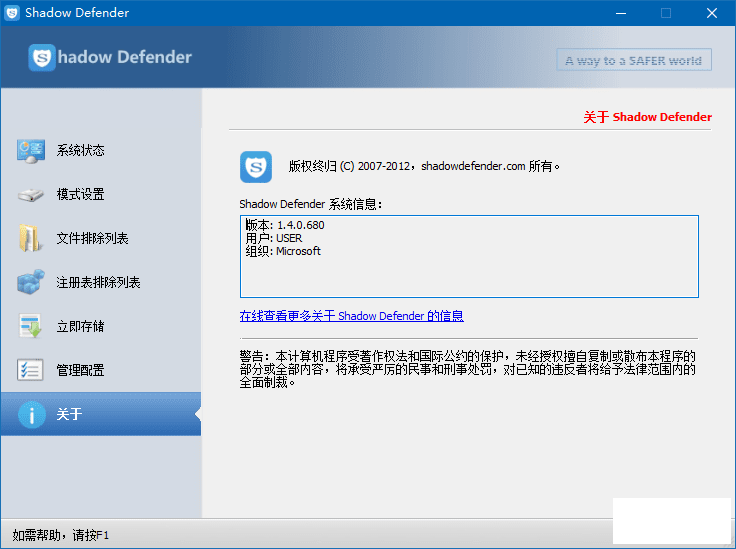Screen dimensions: 736x549
Task: Click the Shadow Defender shield logo in header
Action: pyautogui.click(x=42, y=58)
